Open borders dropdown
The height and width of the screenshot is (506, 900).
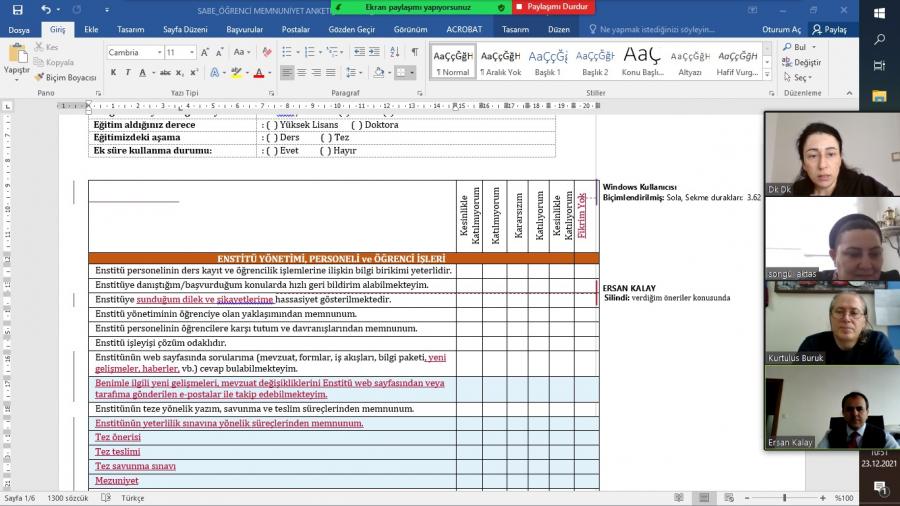412,72
